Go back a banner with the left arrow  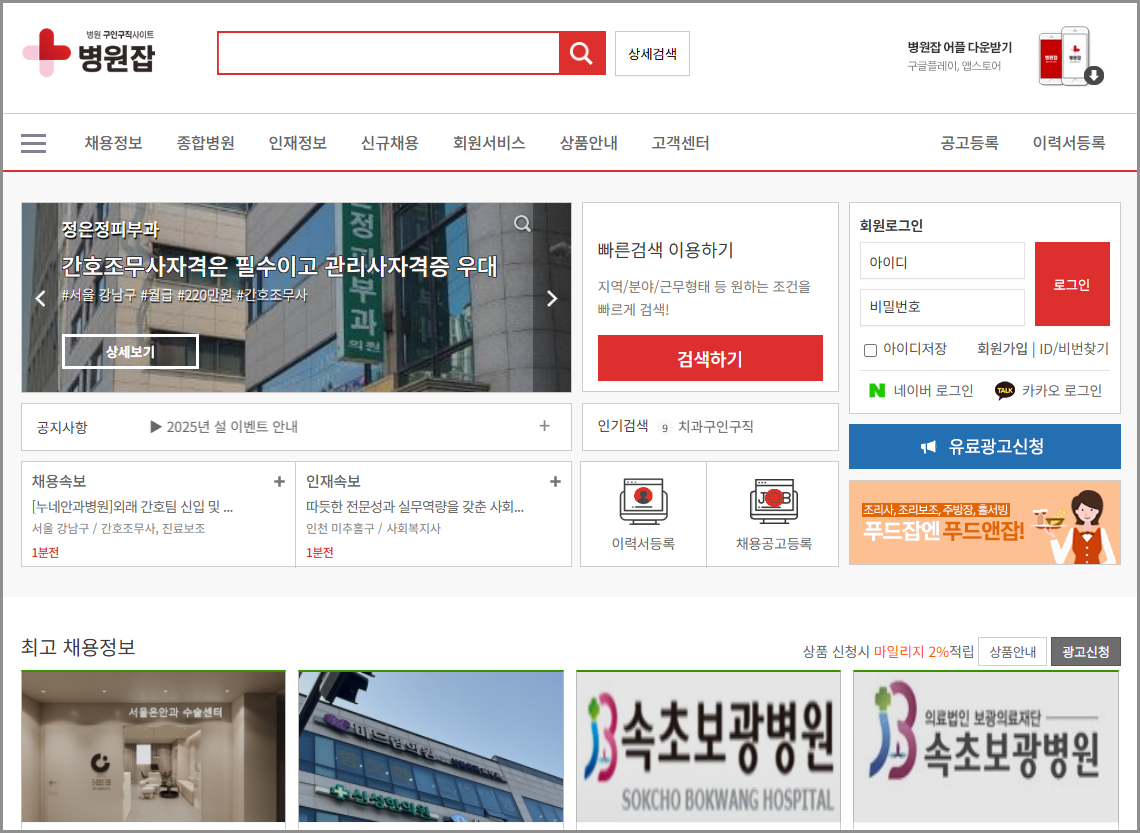click(40, 298)
